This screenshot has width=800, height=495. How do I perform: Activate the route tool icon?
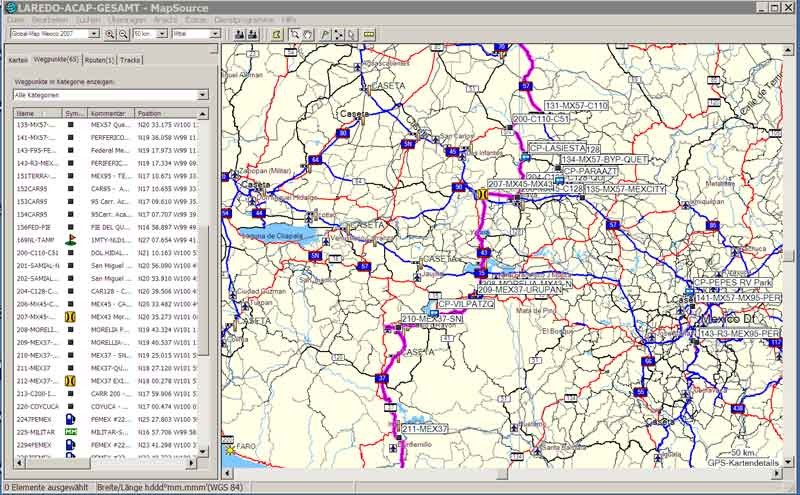(338, 34)
